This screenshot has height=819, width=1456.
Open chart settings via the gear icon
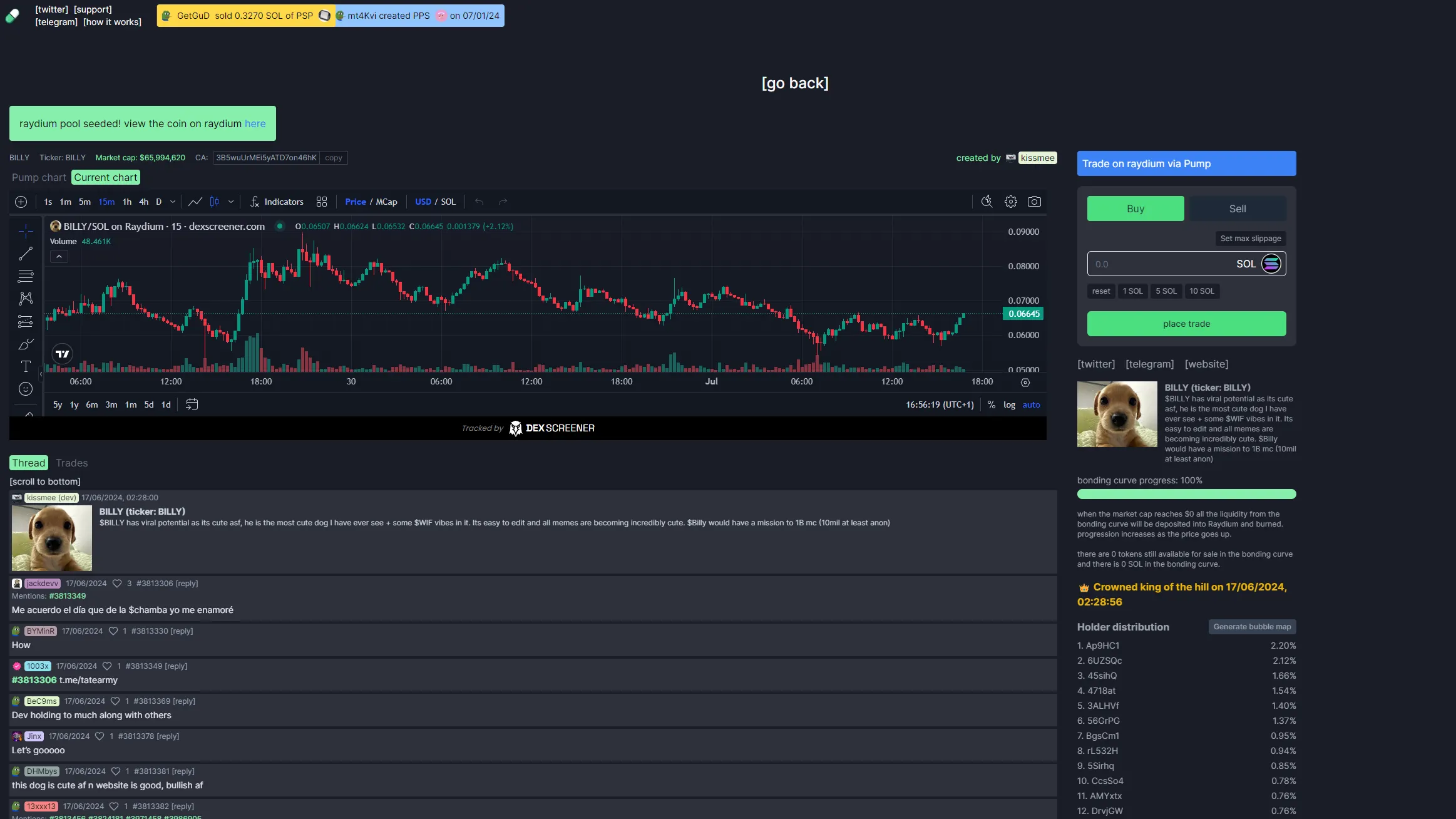pos(1010,202)
